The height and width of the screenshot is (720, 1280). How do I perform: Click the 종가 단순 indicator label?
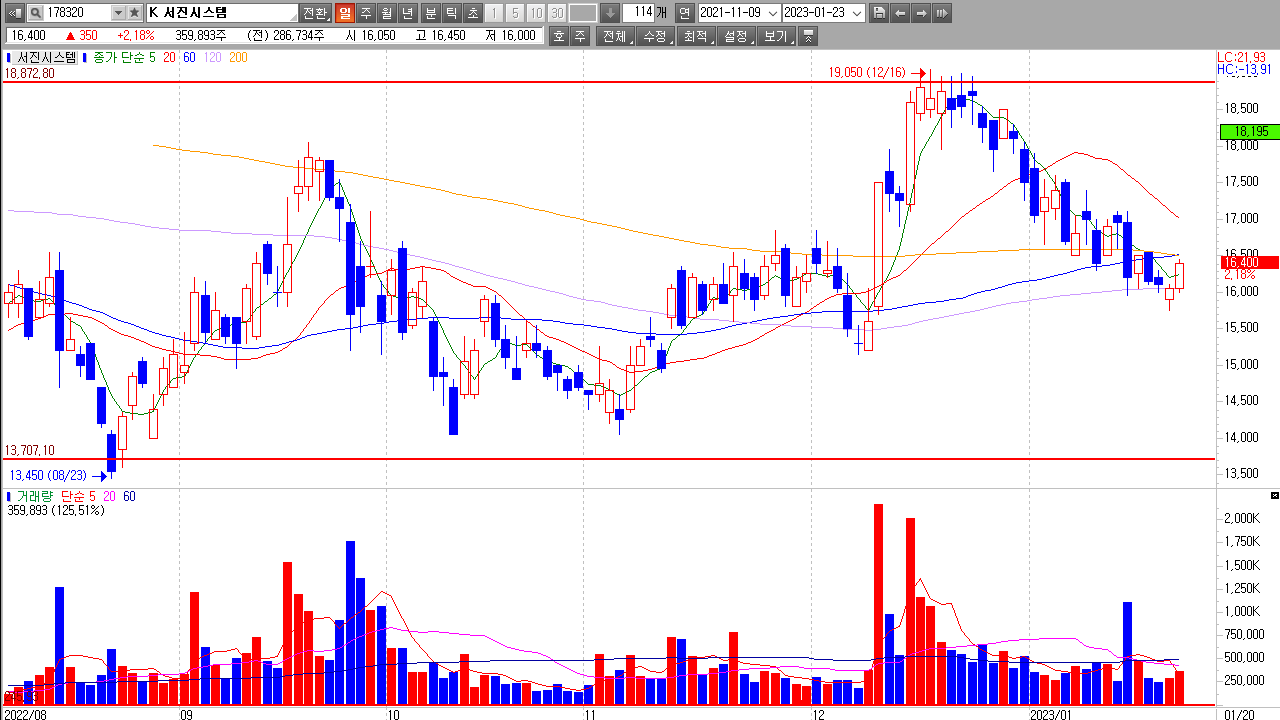tap(118, 58)
